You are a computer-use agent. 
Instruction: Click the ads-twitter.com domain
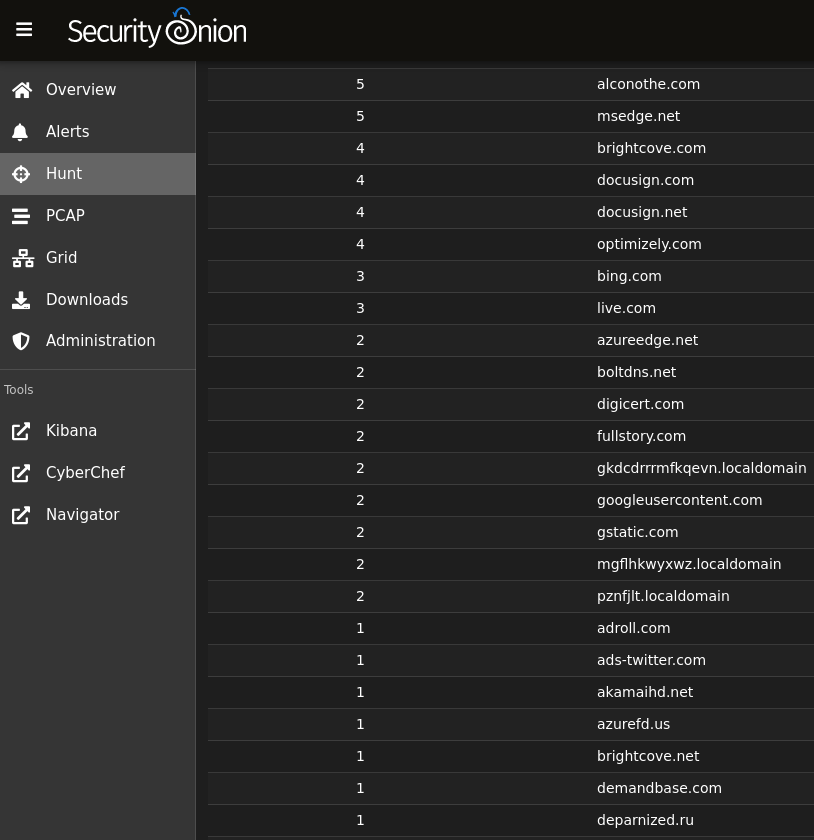point(651,661)
